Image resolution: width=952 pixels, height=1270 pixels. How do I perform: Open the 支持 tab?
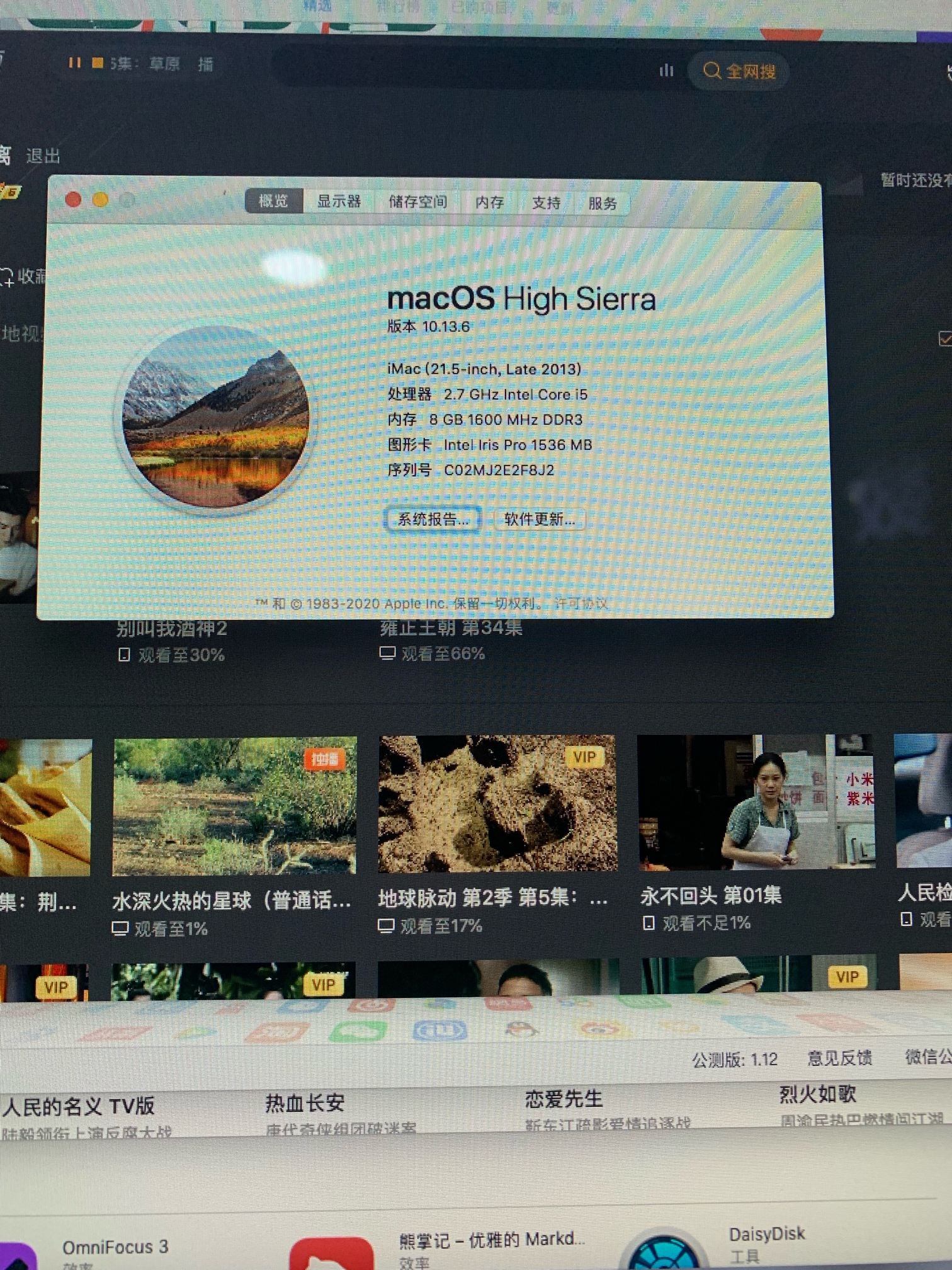click(x=546, y=203)
